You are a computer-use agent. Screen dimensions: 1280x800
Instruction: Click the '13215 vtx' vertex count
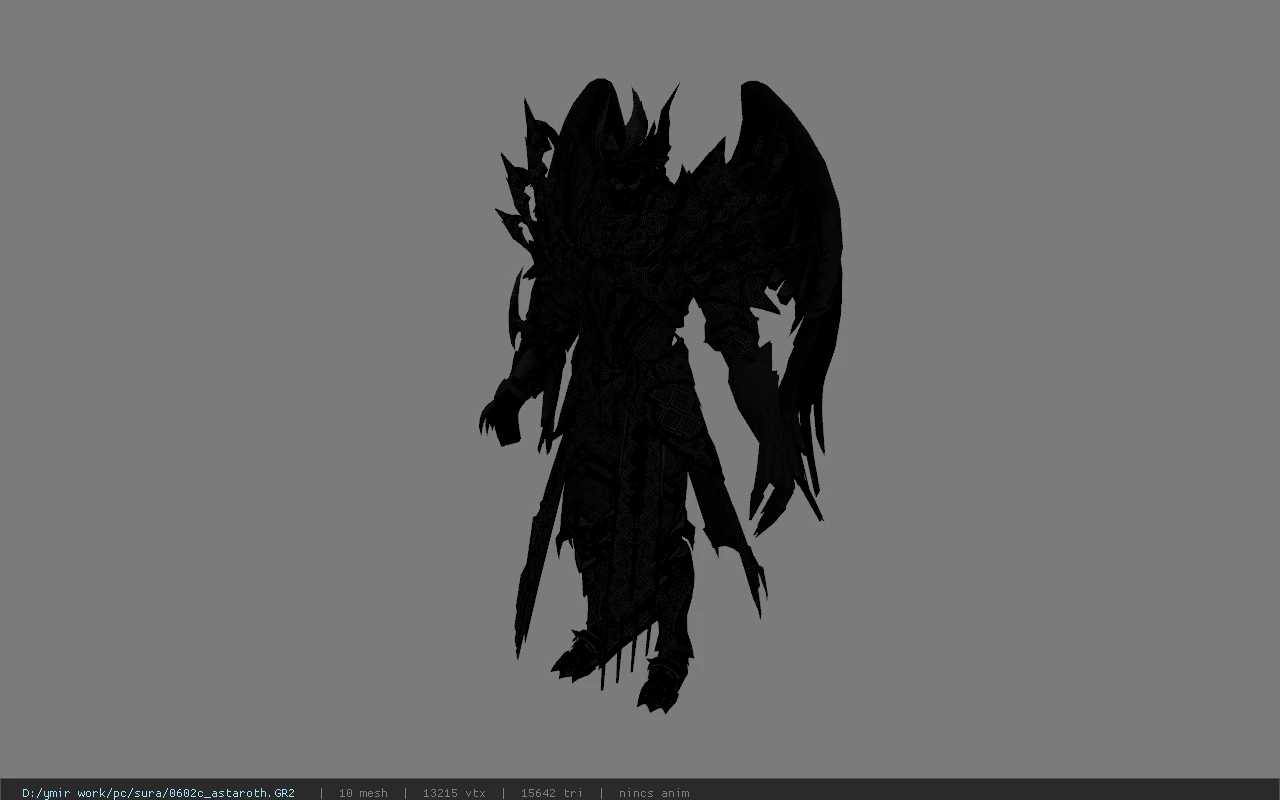pyautogui.click(x=454, y=793)
